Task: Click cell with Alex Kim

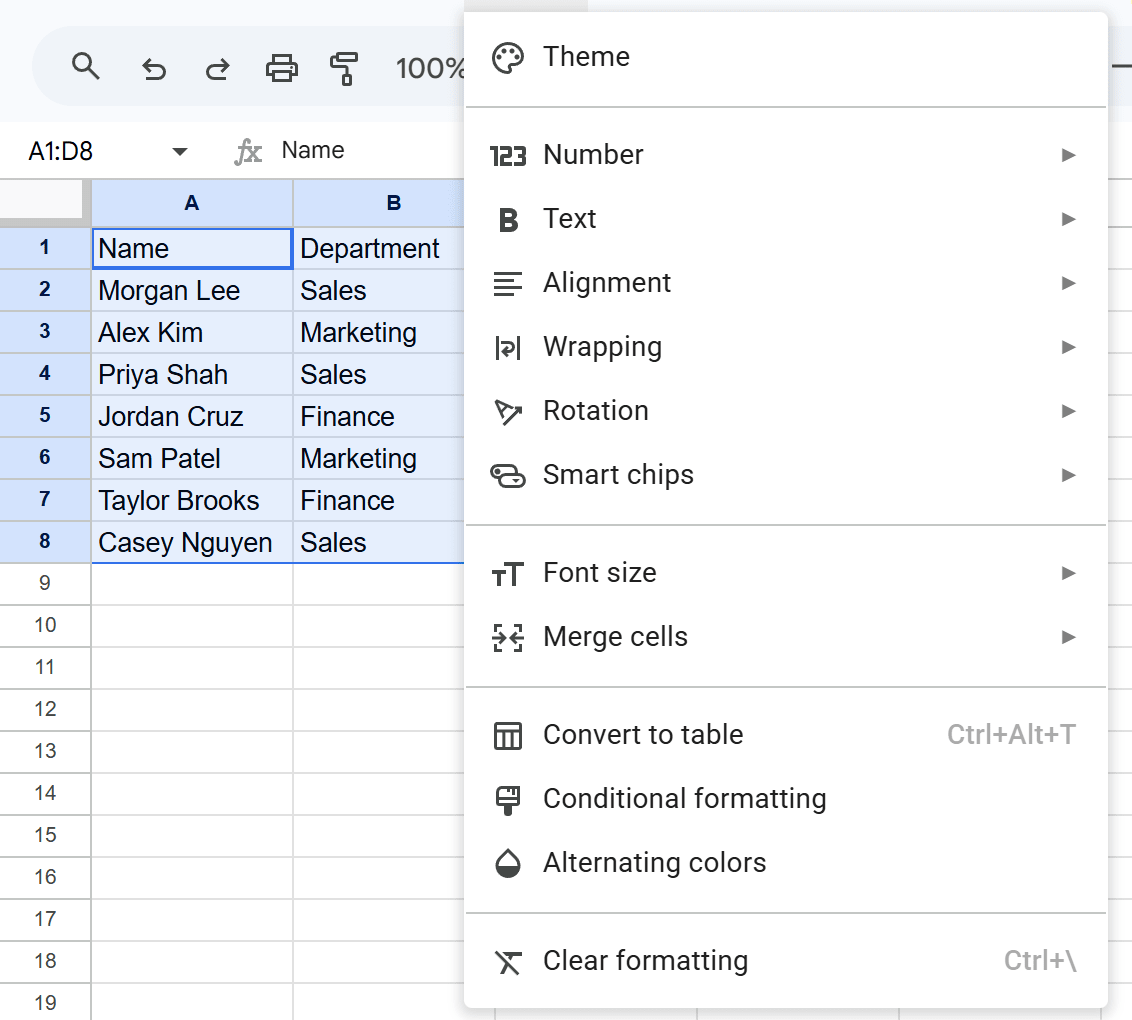Action: 192,333
